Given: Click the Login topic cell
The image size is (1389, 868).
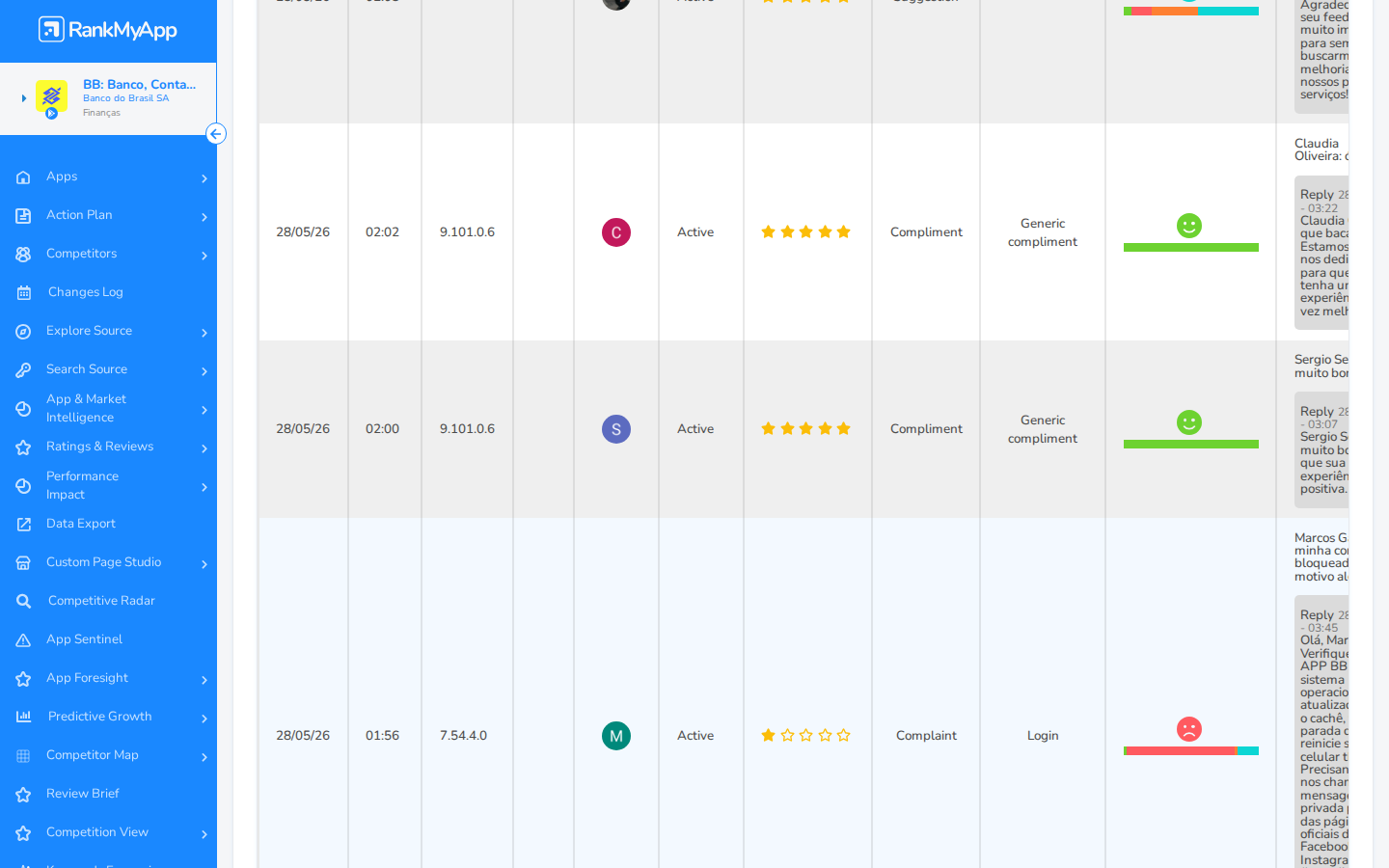Looking at the screenshot, I should [x=1043, y=735].
